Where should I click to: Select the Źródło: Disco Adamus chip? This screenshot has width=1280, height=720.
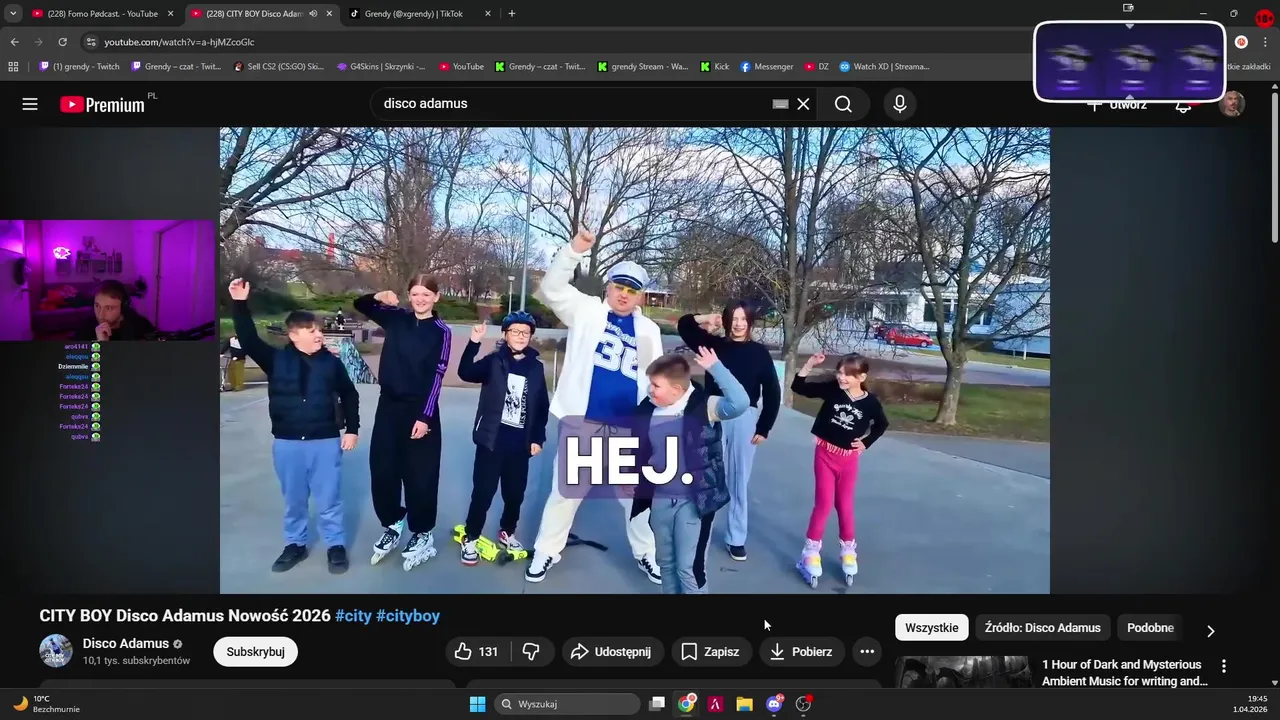click(x=1042, y=628)
